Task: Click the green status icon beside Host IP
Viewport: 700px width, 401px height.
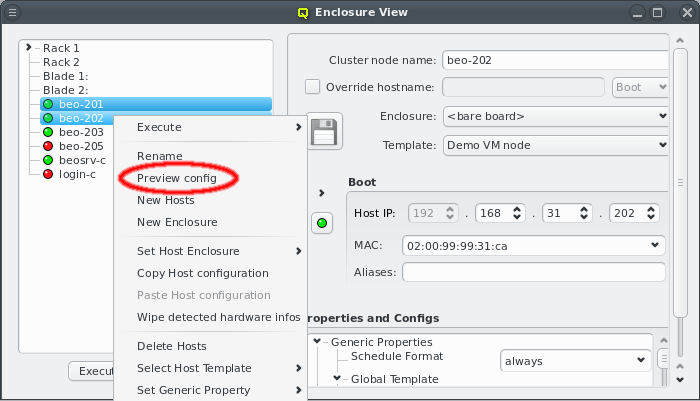Action: tap(323, 222)
